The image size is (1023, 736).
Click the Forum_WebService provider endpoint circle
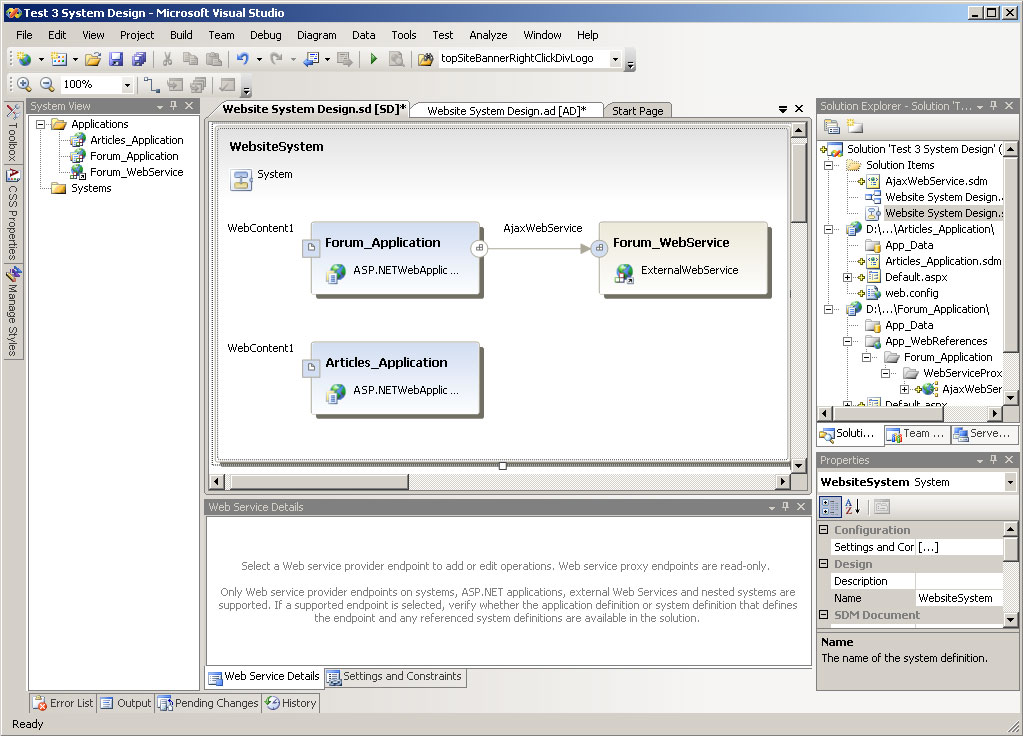click(599, 248)
